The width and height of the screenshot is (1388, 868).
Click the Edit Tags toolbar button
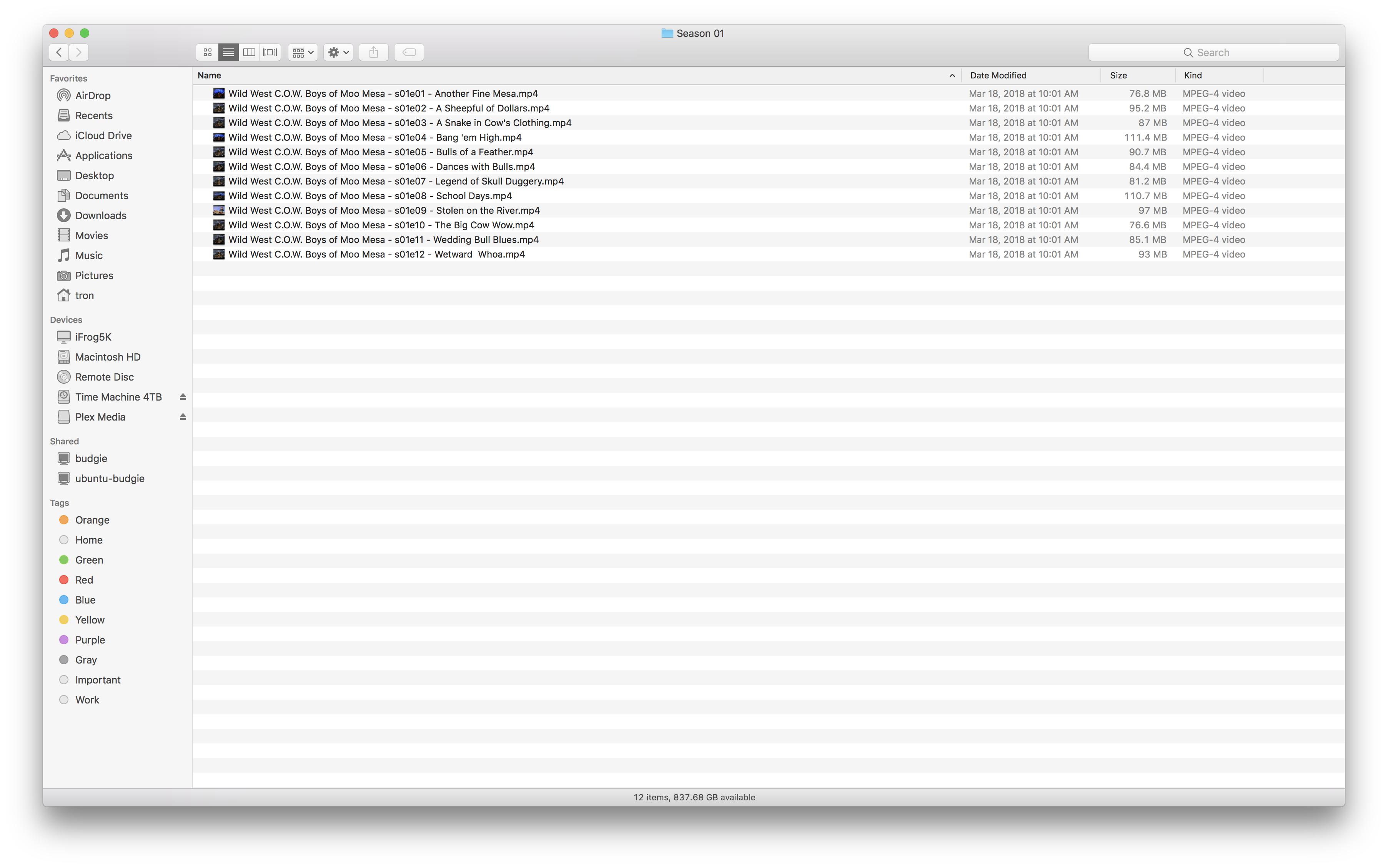click(409, 52)
